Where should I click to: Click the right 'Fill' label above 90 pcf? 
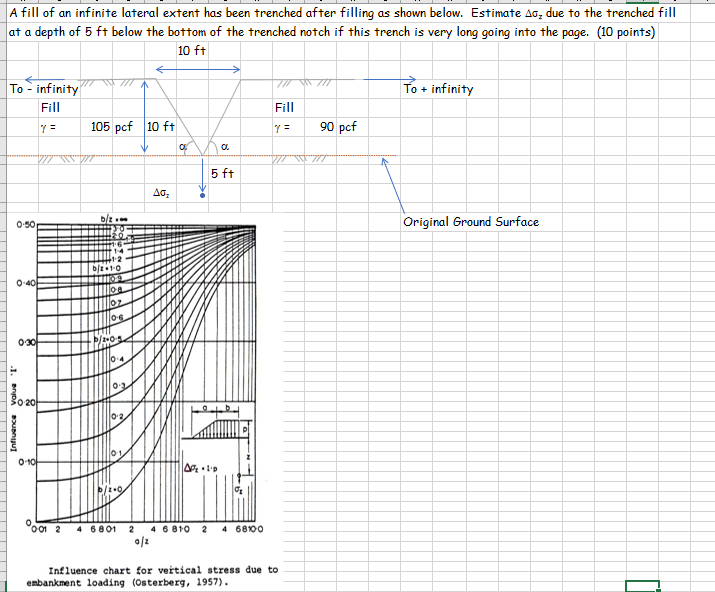tap(284, 108)
